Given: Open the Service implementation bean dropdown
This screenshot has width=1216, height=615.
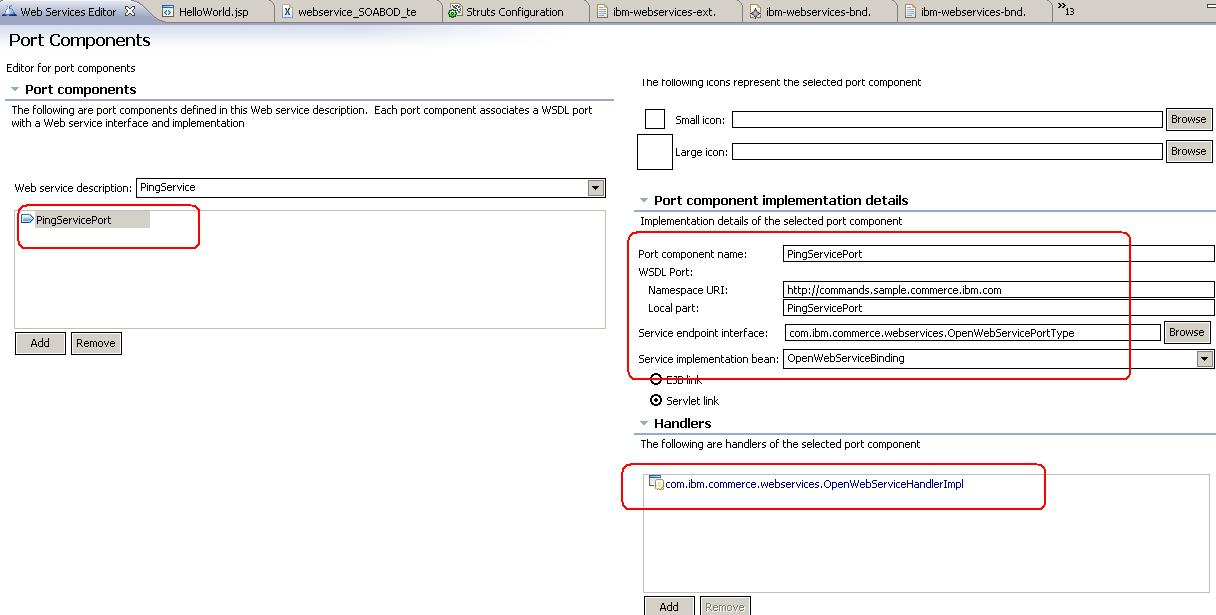Looking at the screenshot, I should (x=1204, y=359).
